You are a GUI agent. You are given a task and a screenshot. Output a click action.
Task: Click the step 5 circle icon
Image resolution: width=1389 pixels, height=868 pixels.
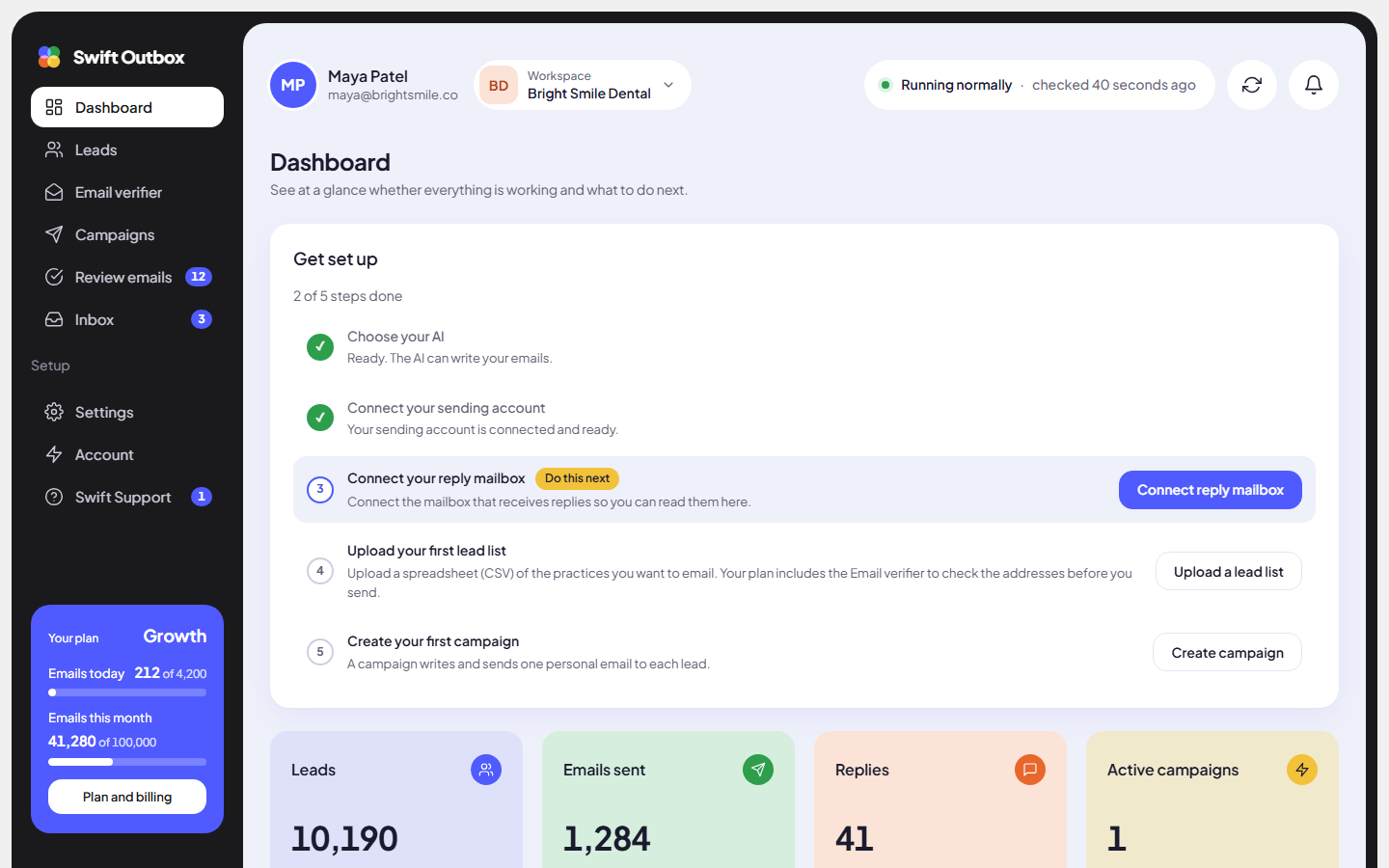[x=320, y=652]
